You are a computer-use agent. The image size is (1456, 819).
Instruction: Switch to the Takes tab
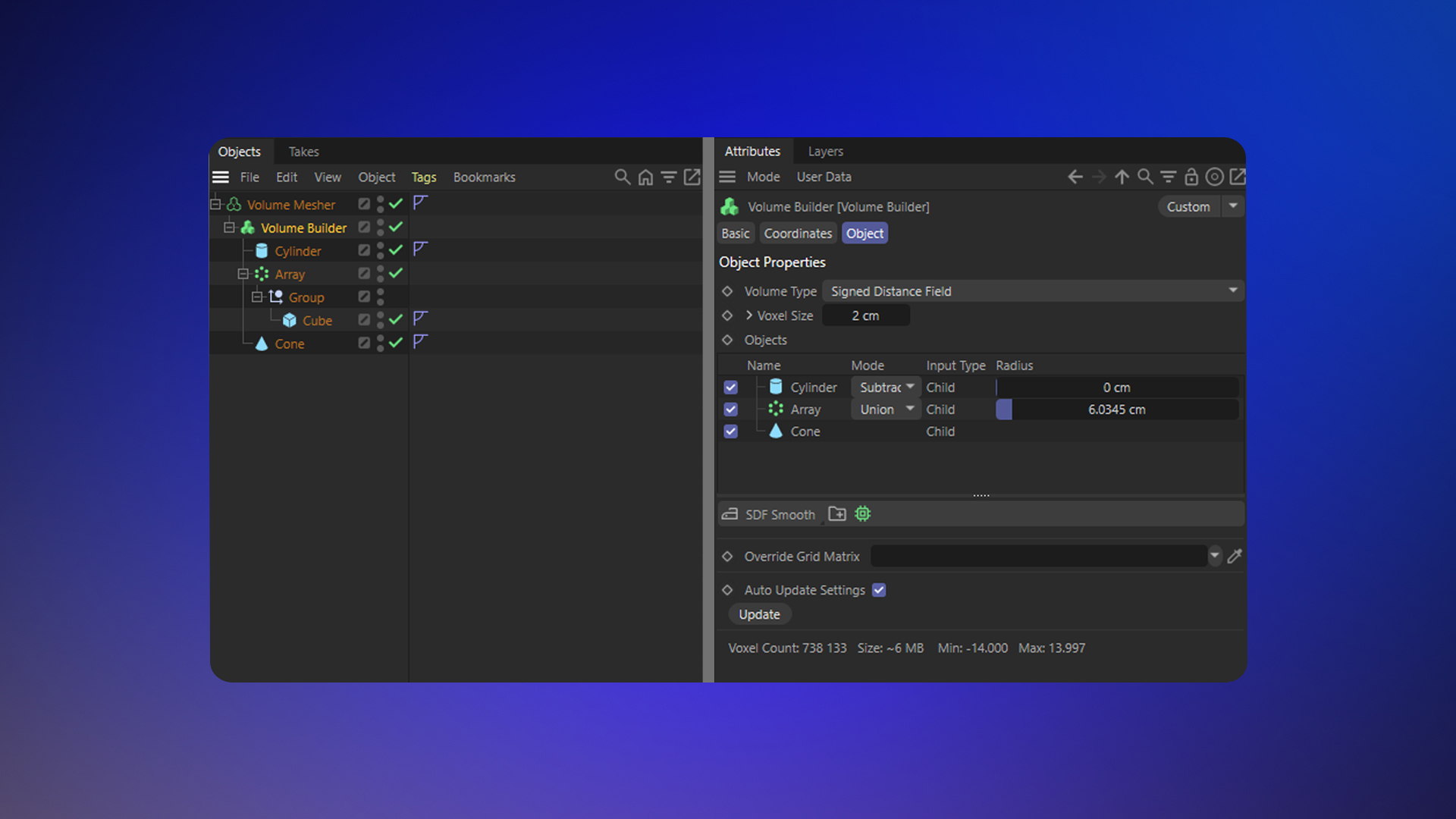[x=303, y=152]
